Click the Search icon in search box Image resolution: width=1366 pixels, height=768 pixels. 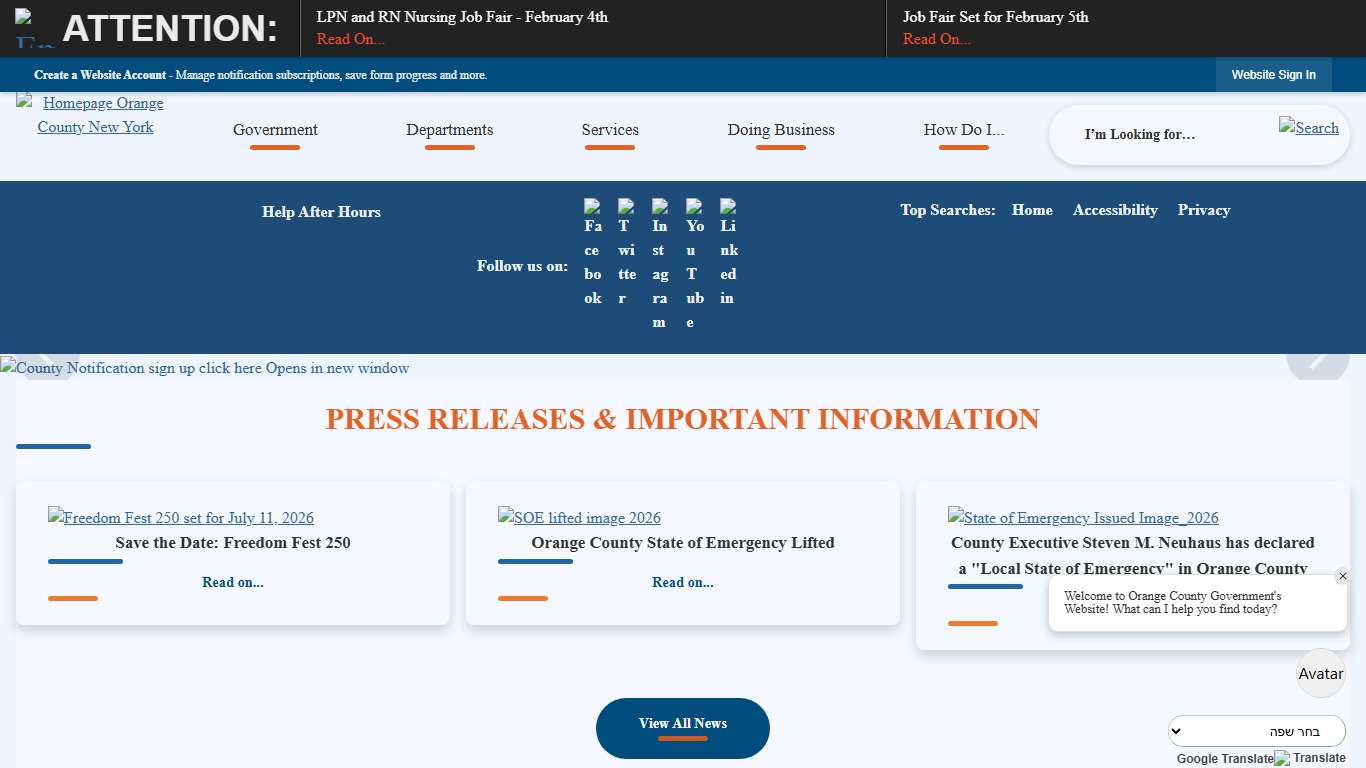[x=1308, y=127]
